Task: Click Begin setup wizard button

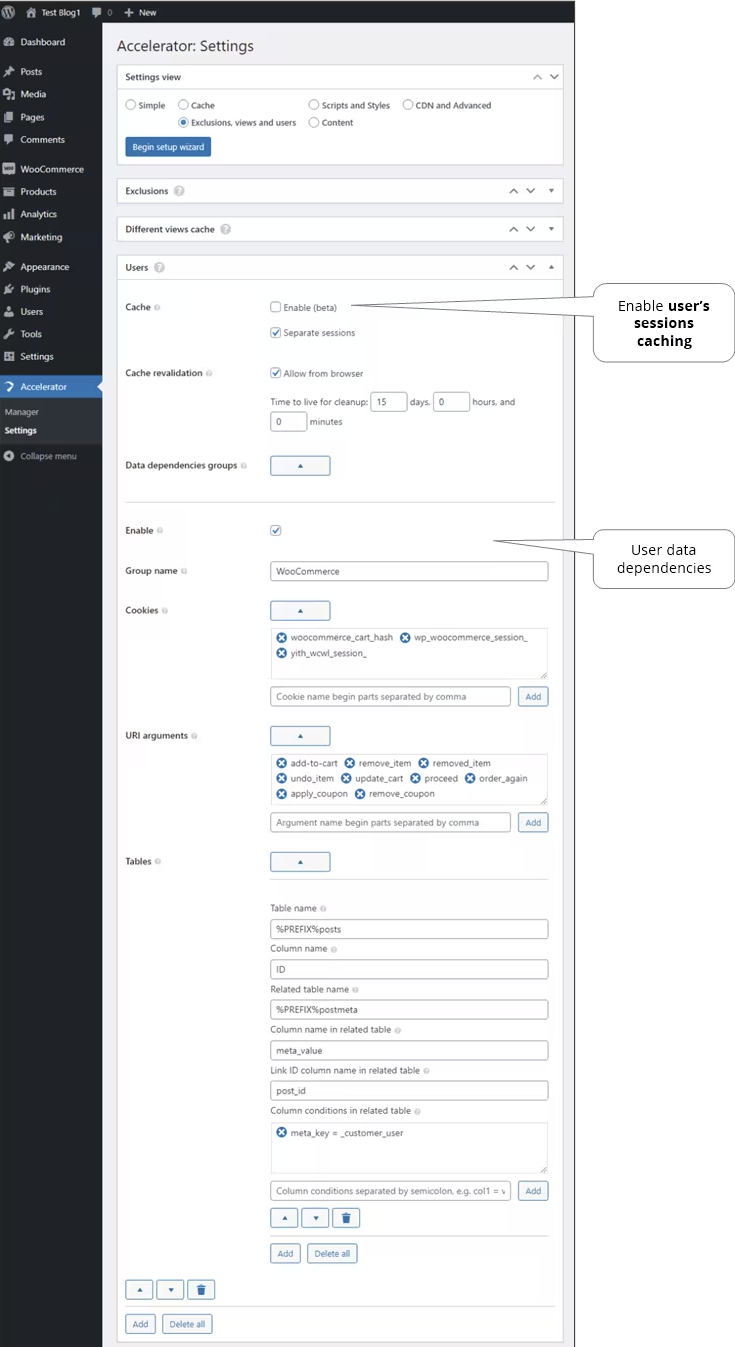Action: (168, 147)
